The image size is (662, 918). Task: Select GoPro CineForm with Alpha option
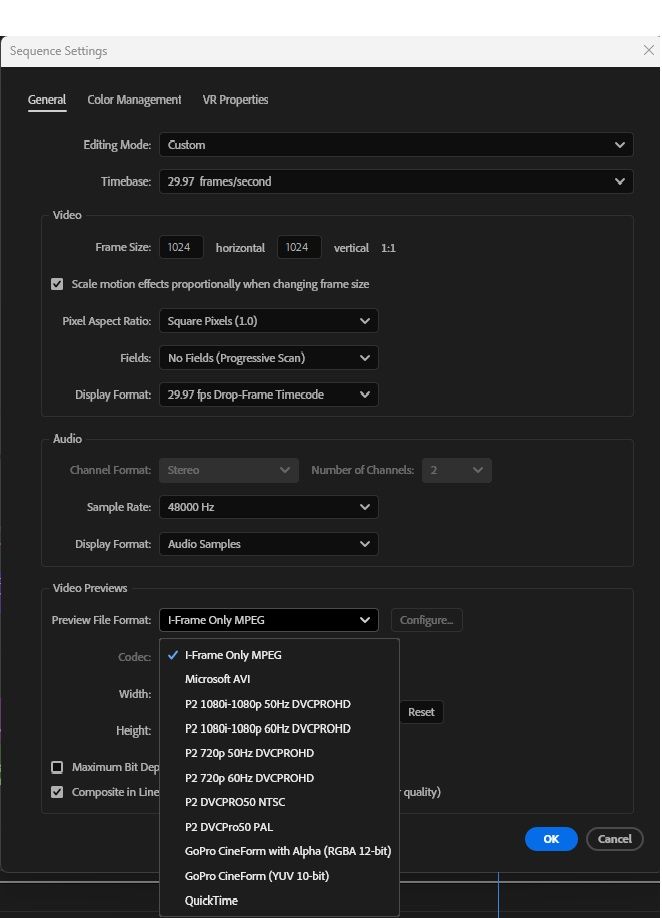(288, 851)
